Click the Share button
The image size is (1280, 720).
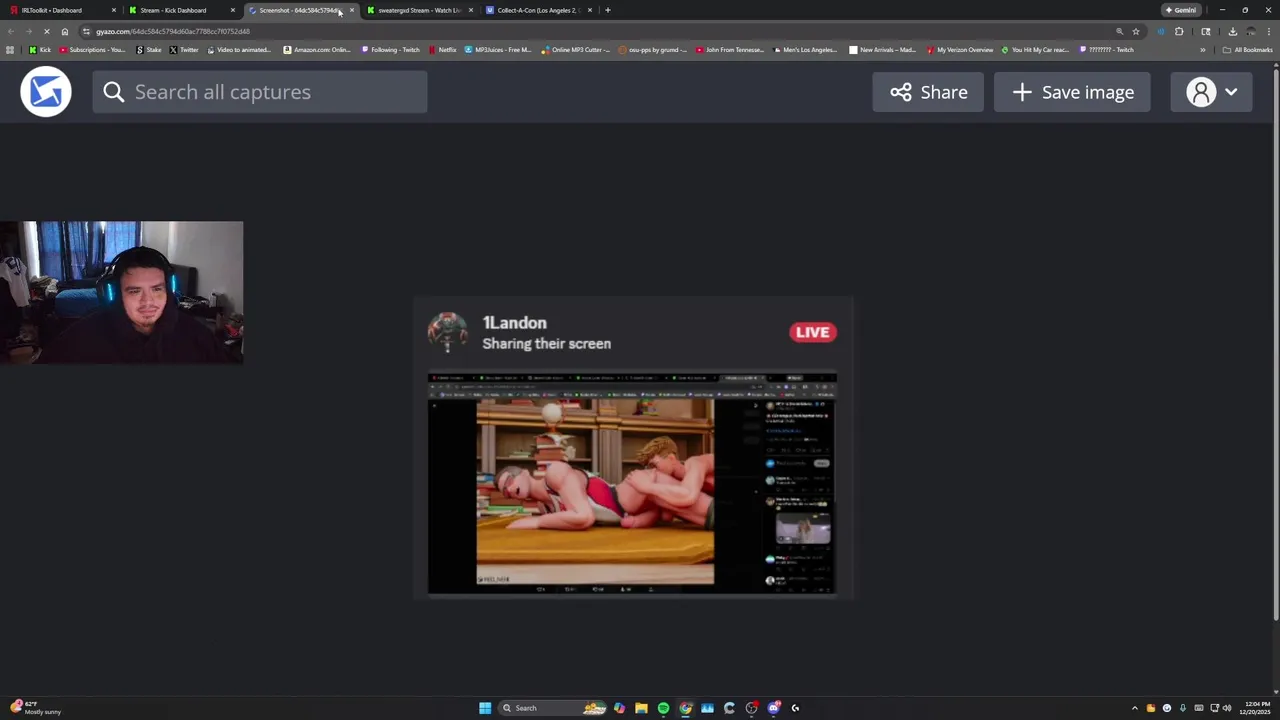pyautogui.click(x=928, y=92)
